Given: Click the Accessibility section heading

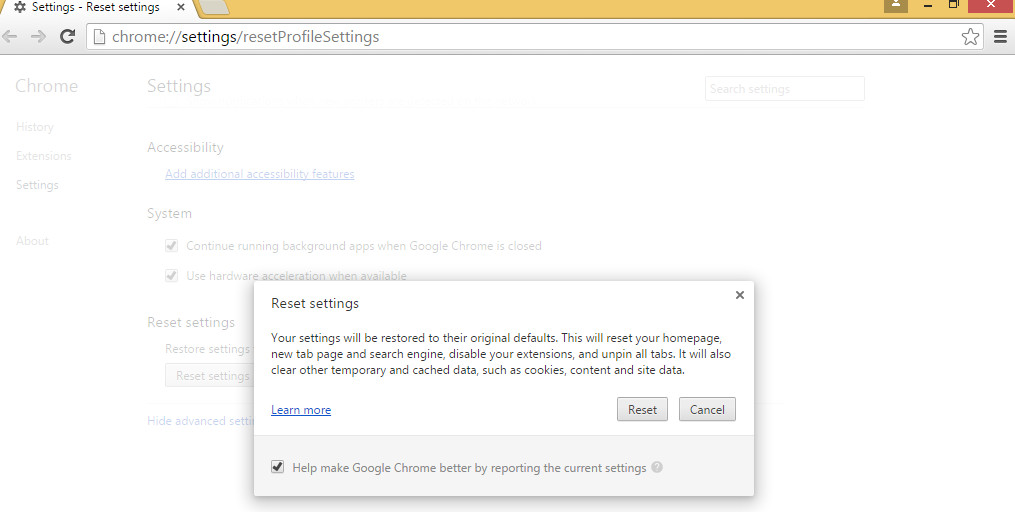Looking at the screenshot, I should pyautogui.click(x=185, y=148).
